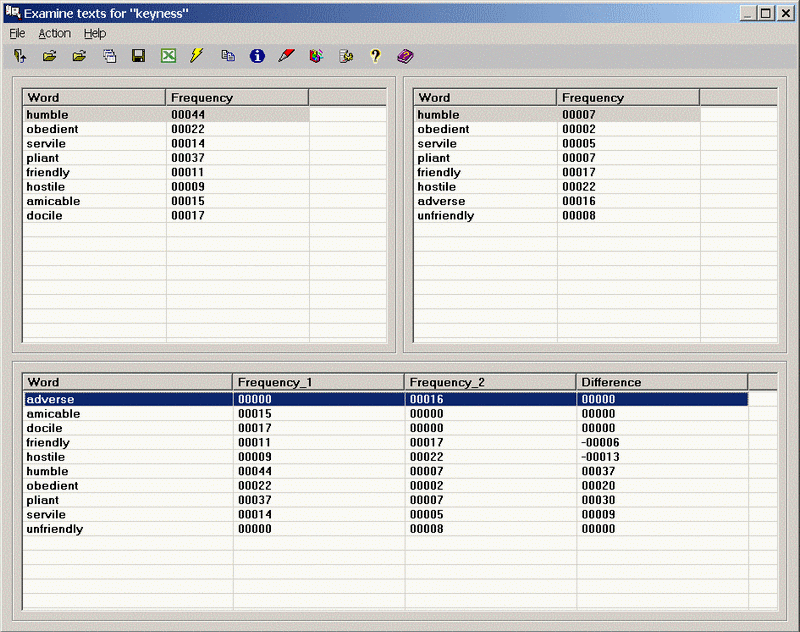Open the blue info icon

(x=257, y=56)
